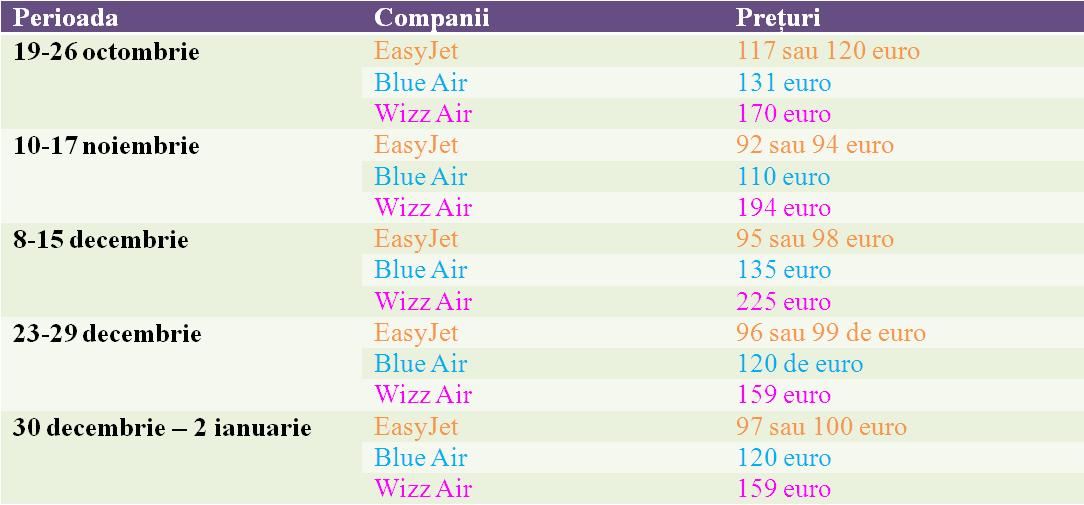
Task: Select the 97 sau 100 euro price
Action: 821,427
